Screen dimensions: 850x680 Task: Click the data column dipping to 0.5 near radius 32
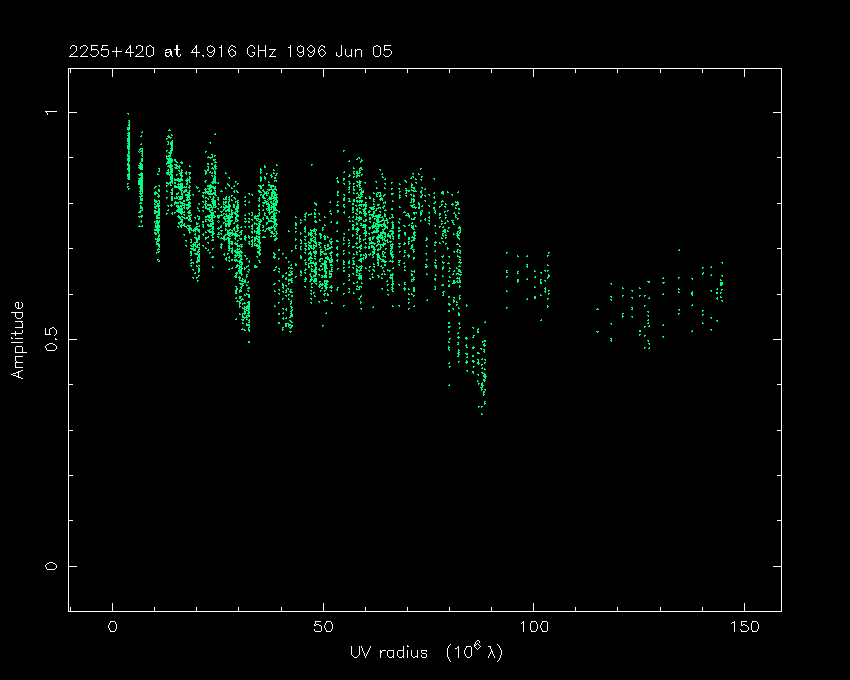[x=246, y=320]
